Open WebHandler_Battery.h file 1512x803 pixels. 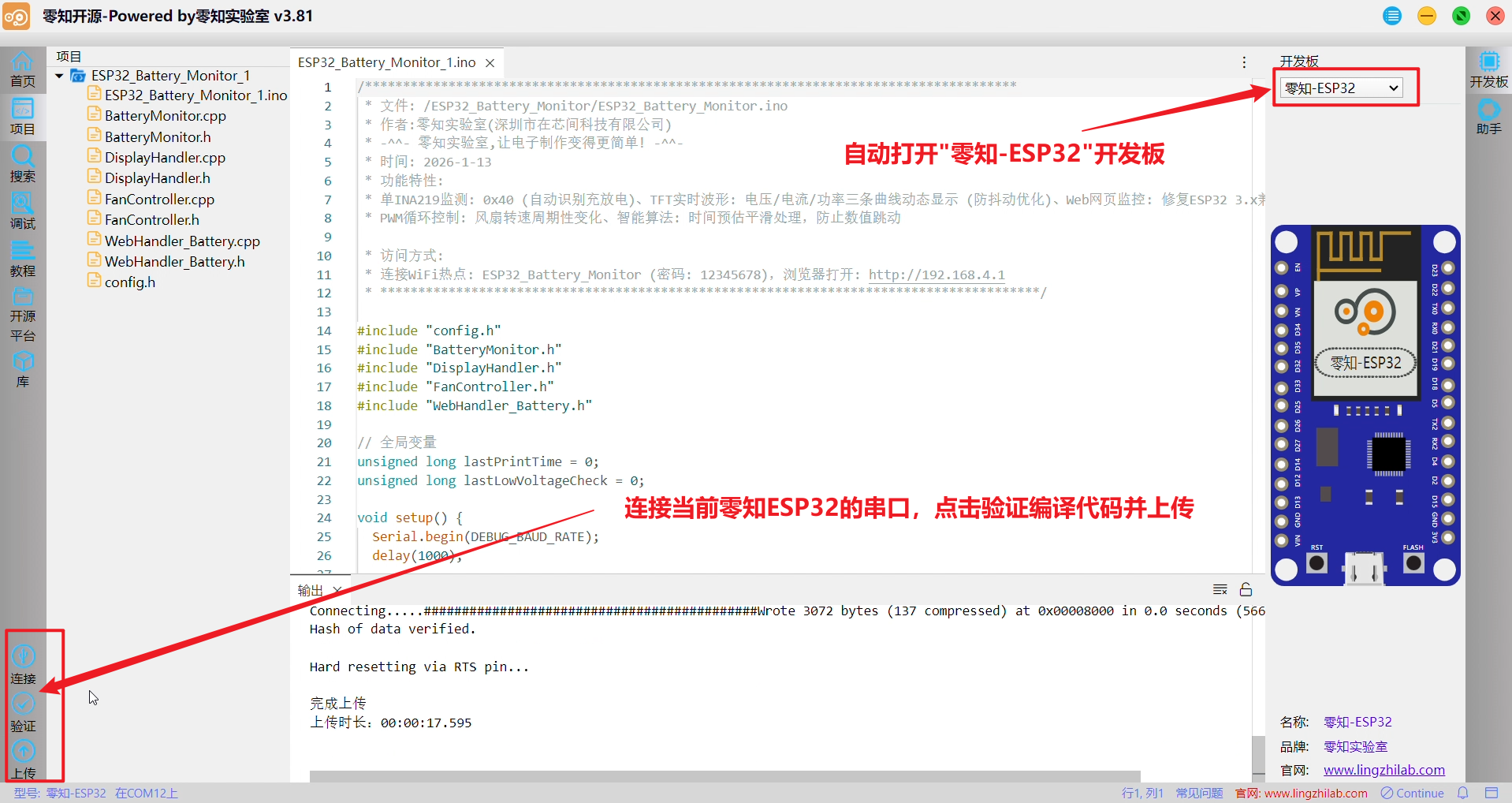[x=166, y=262]
